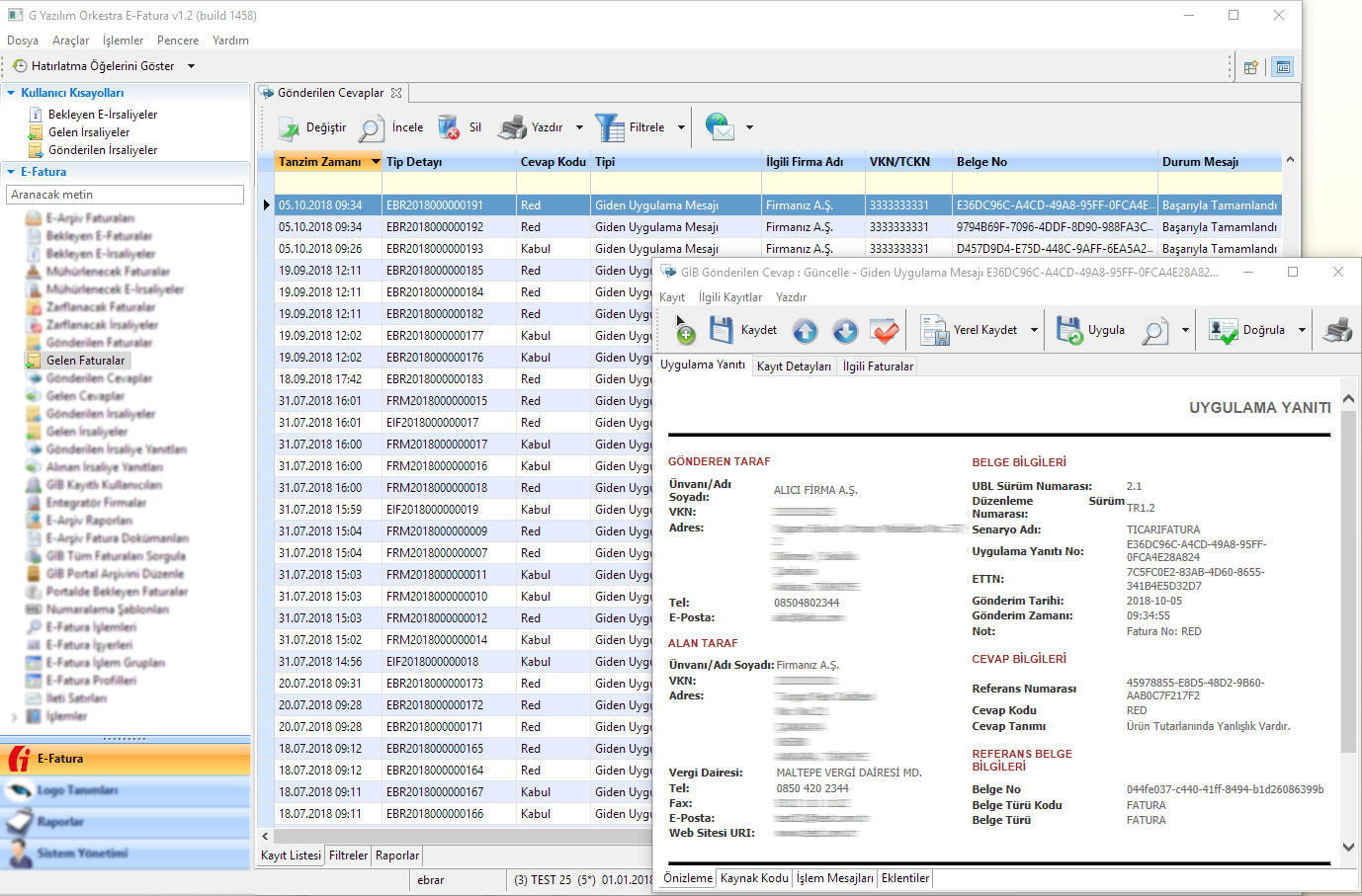This screenshot has height=896, width=1362.
Task: Click the İncele magnifier icon
Action: (x=372, y=127)
